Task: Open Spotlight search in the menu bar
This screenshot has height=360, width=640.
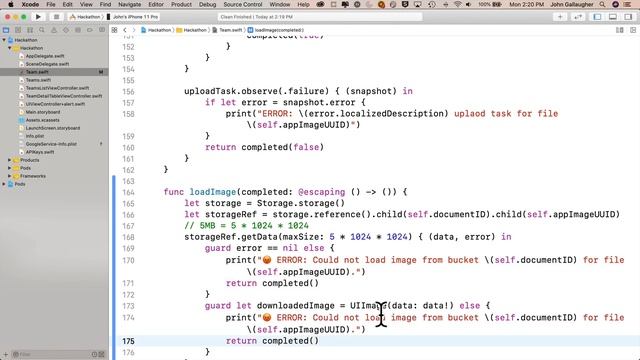Action: 602,4
